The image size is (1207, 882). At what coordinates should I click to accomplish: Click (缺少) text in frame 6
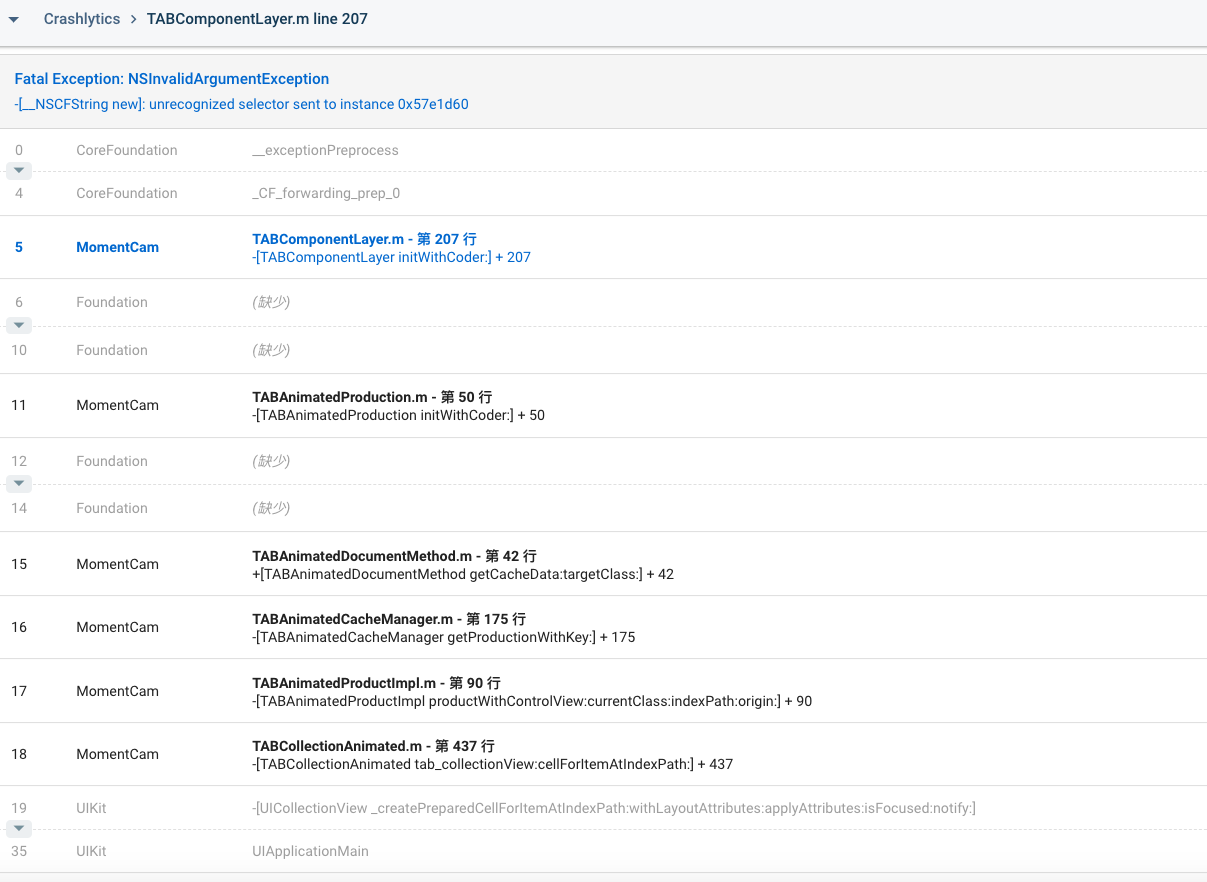(271, 302)
